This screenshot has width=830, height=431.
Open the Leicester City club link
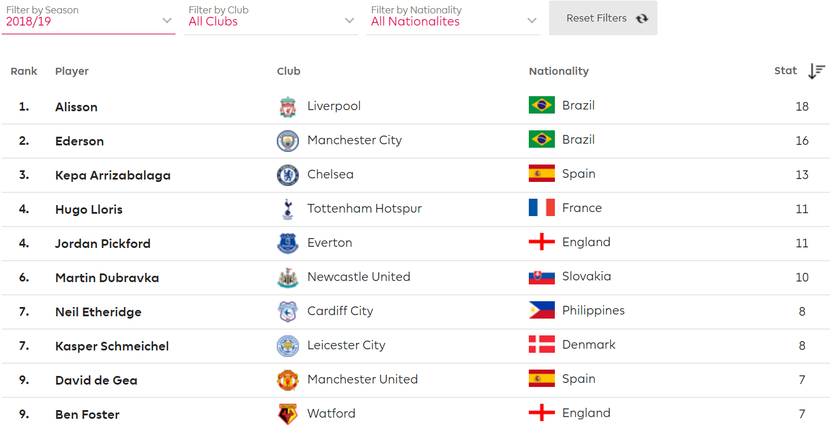pos(346,345)
